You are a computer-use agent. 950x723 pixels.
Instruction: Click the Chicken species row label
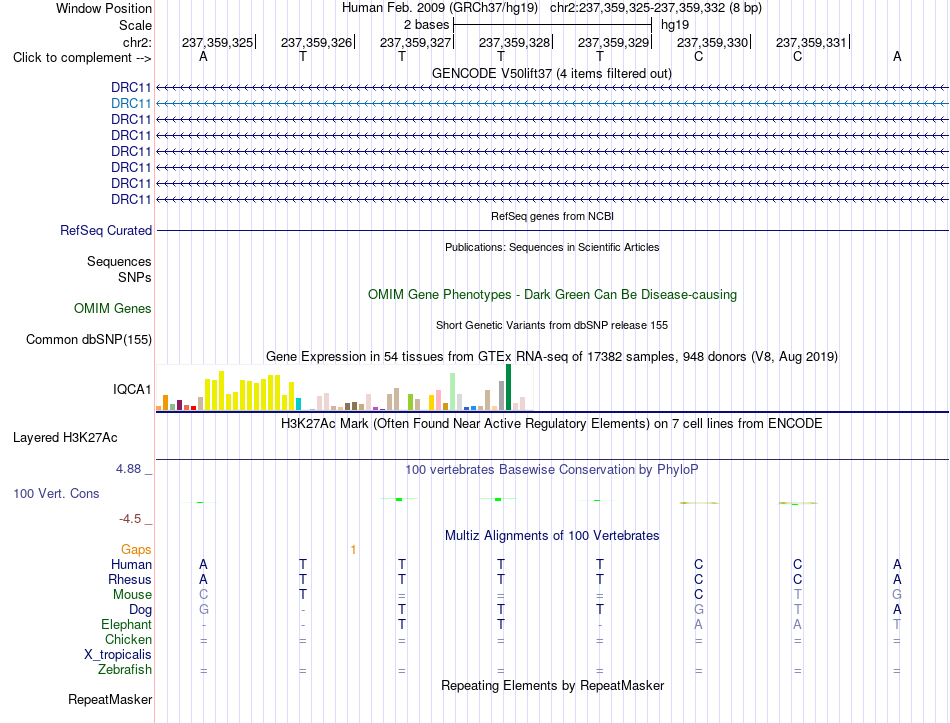coord(128,639)
